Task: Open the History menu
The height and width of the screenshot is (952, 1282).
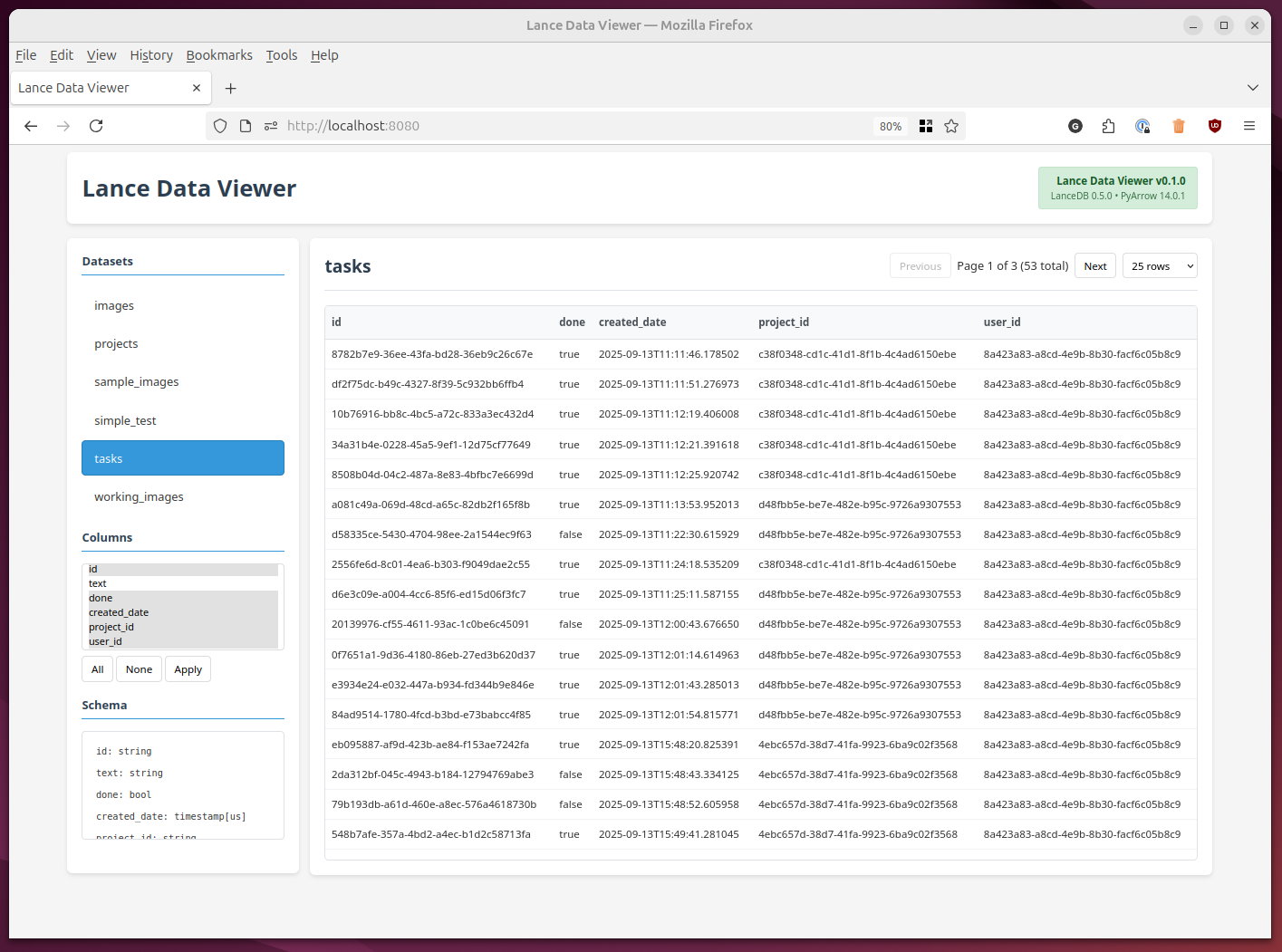Action: (x=151, y=55)
